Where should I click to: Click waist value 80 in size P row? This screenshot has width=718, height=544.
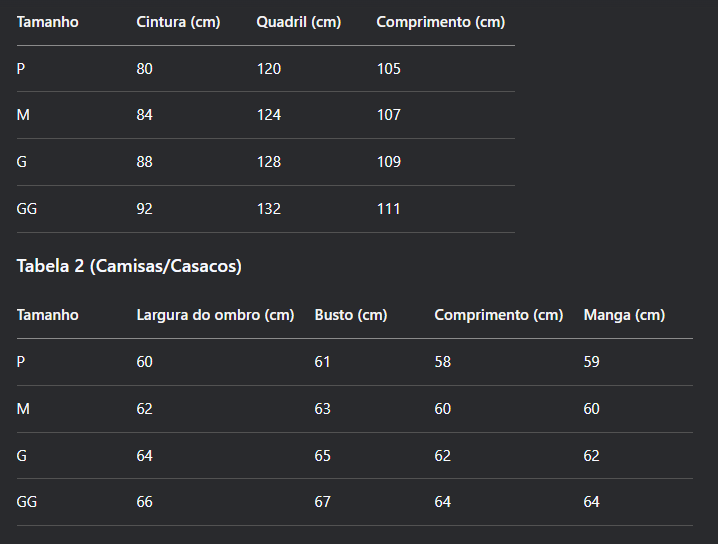point(144,69)
